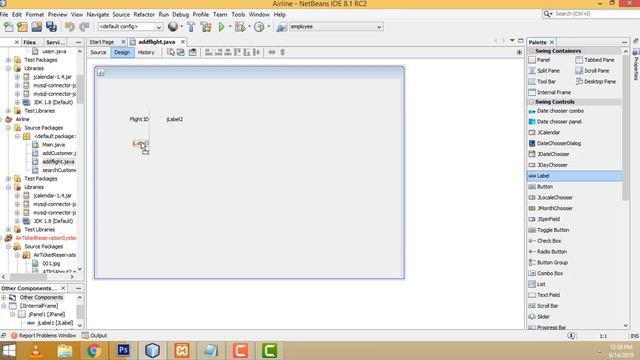The image size is (640, 360).
Task: Collapse the Airline project node
Action: click(2, 119)
